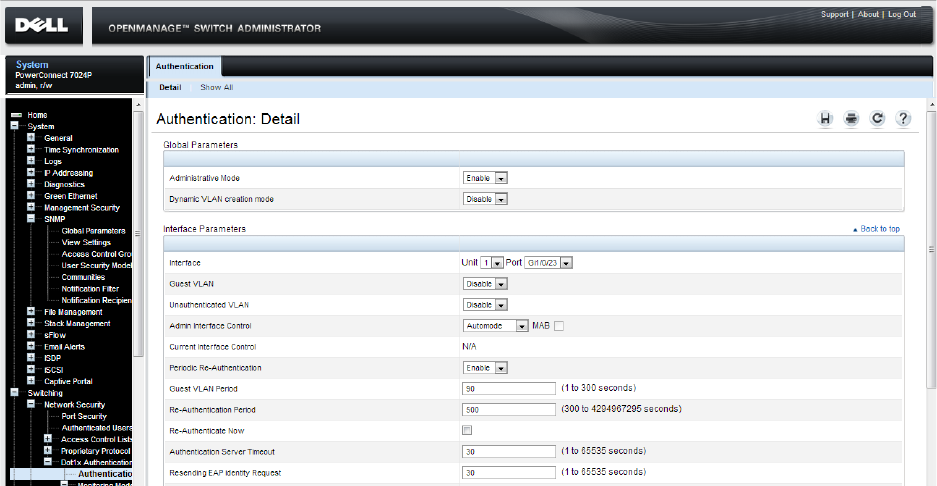Open Port Security tree item

coord(84,416)
